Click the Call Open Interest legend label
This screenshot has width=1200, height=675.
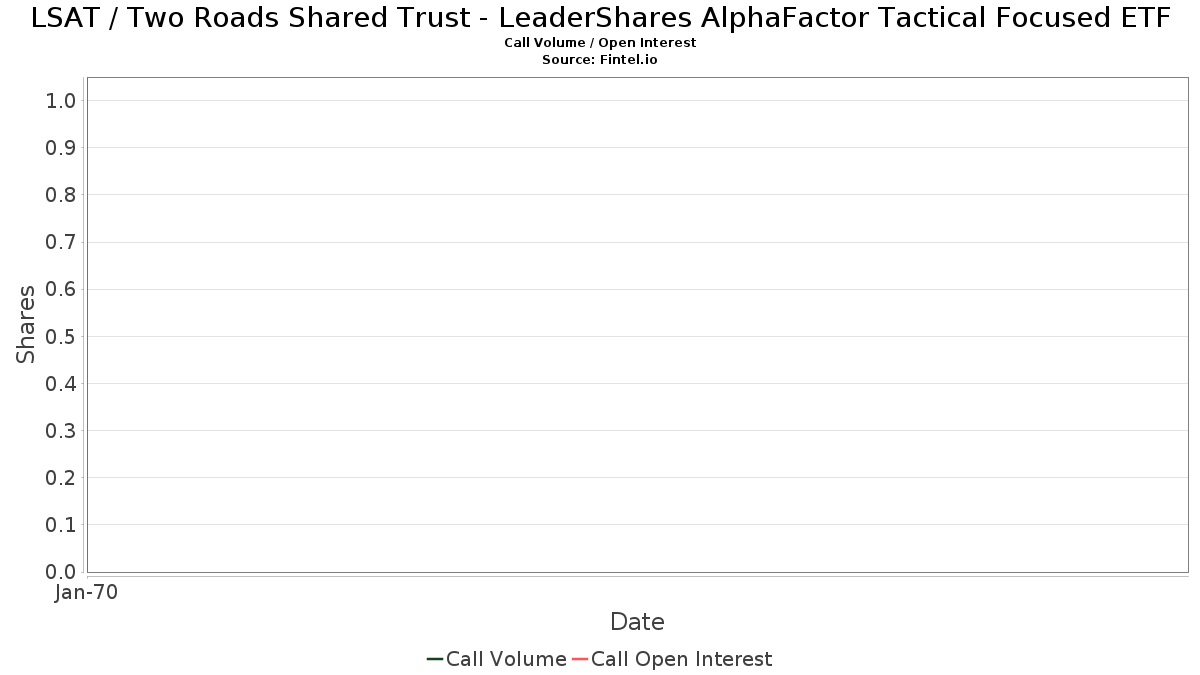point(681,659)
